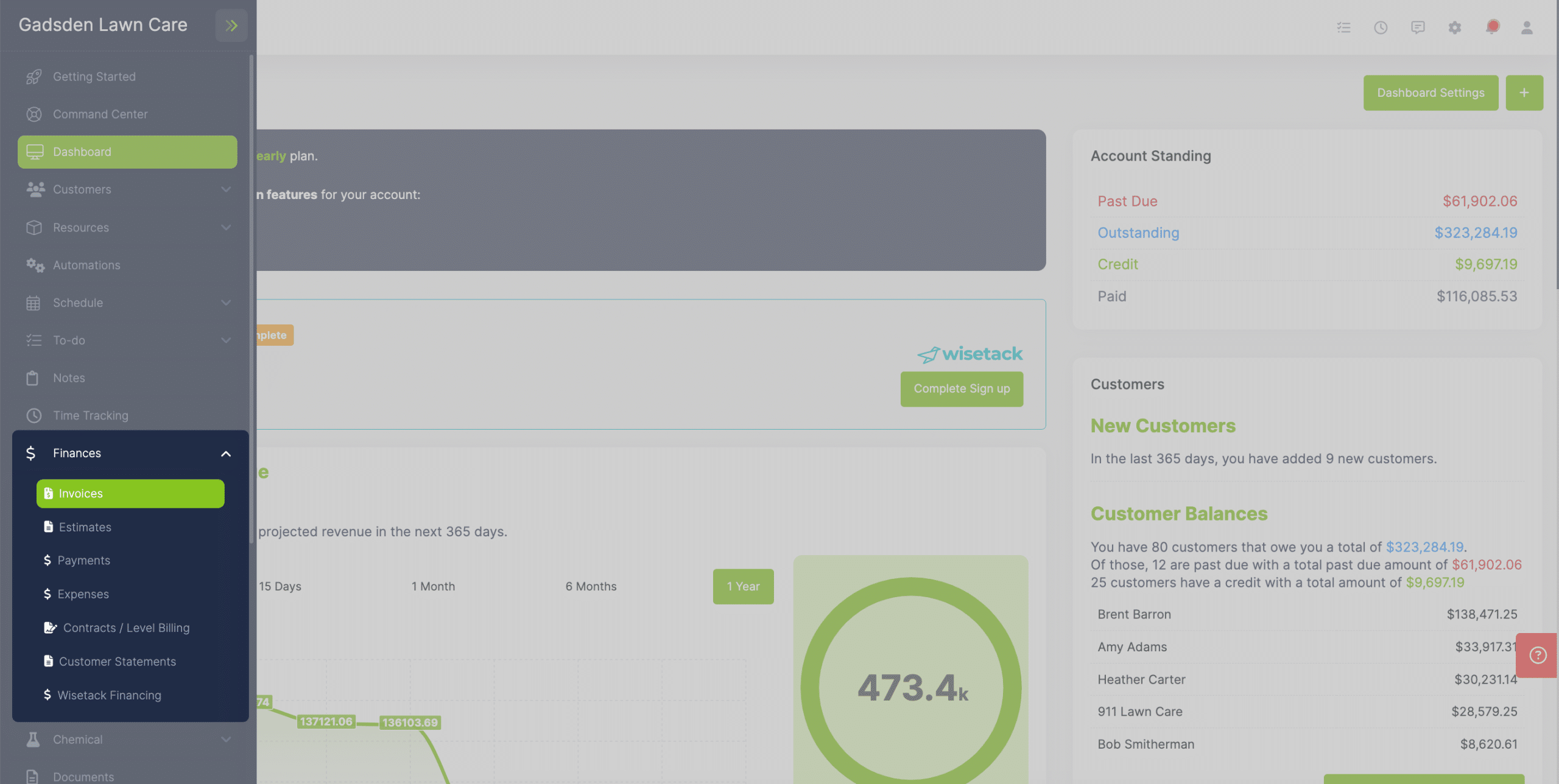Click the To-do list icon in the sidebar
The image size is (1559, 784).
click(34, 340)
